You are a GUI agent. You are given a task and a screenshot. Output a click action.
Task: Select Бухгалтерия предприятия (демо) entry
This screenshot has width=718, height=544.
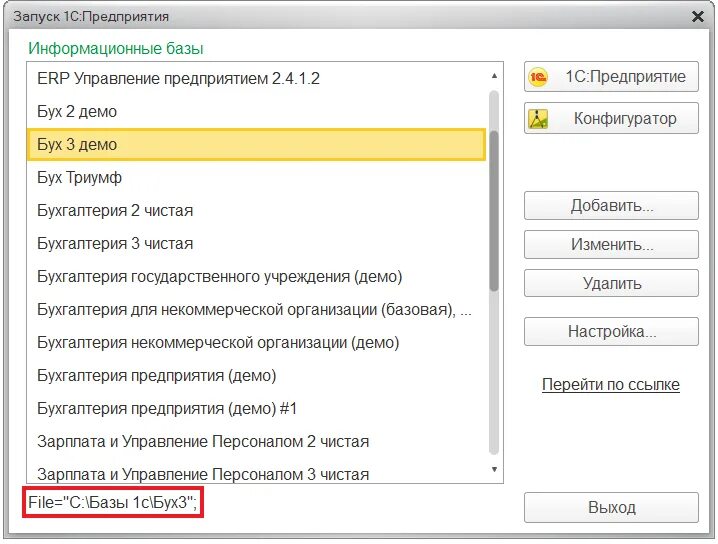256,375
